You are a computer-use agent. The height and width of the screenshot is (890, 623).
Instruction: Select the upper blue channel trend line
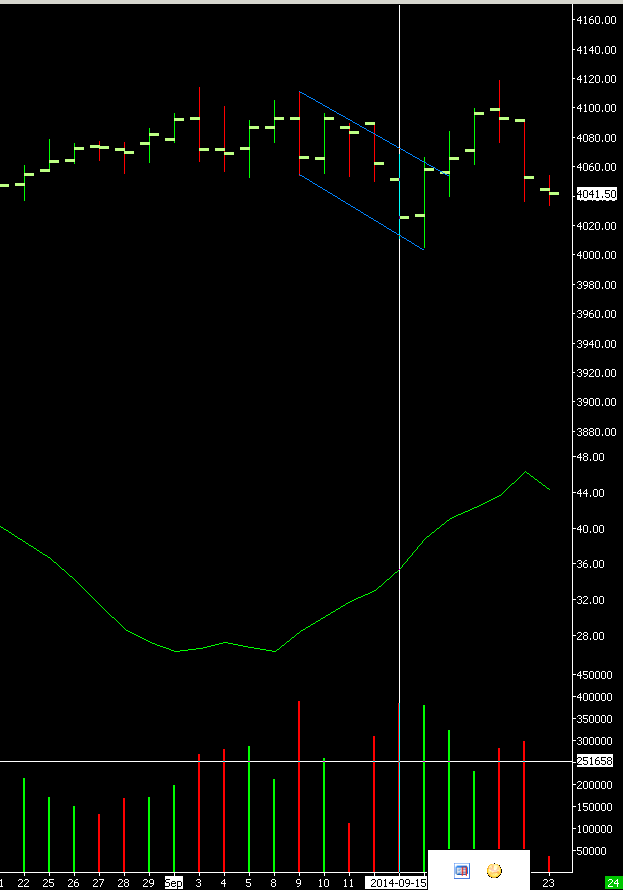click(374, 134)
